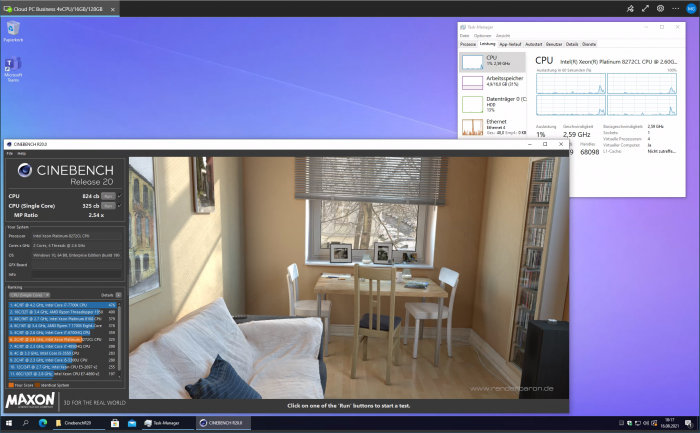
Task: Click the Identical System legend swatch
Action: click(x=38, y=385)
